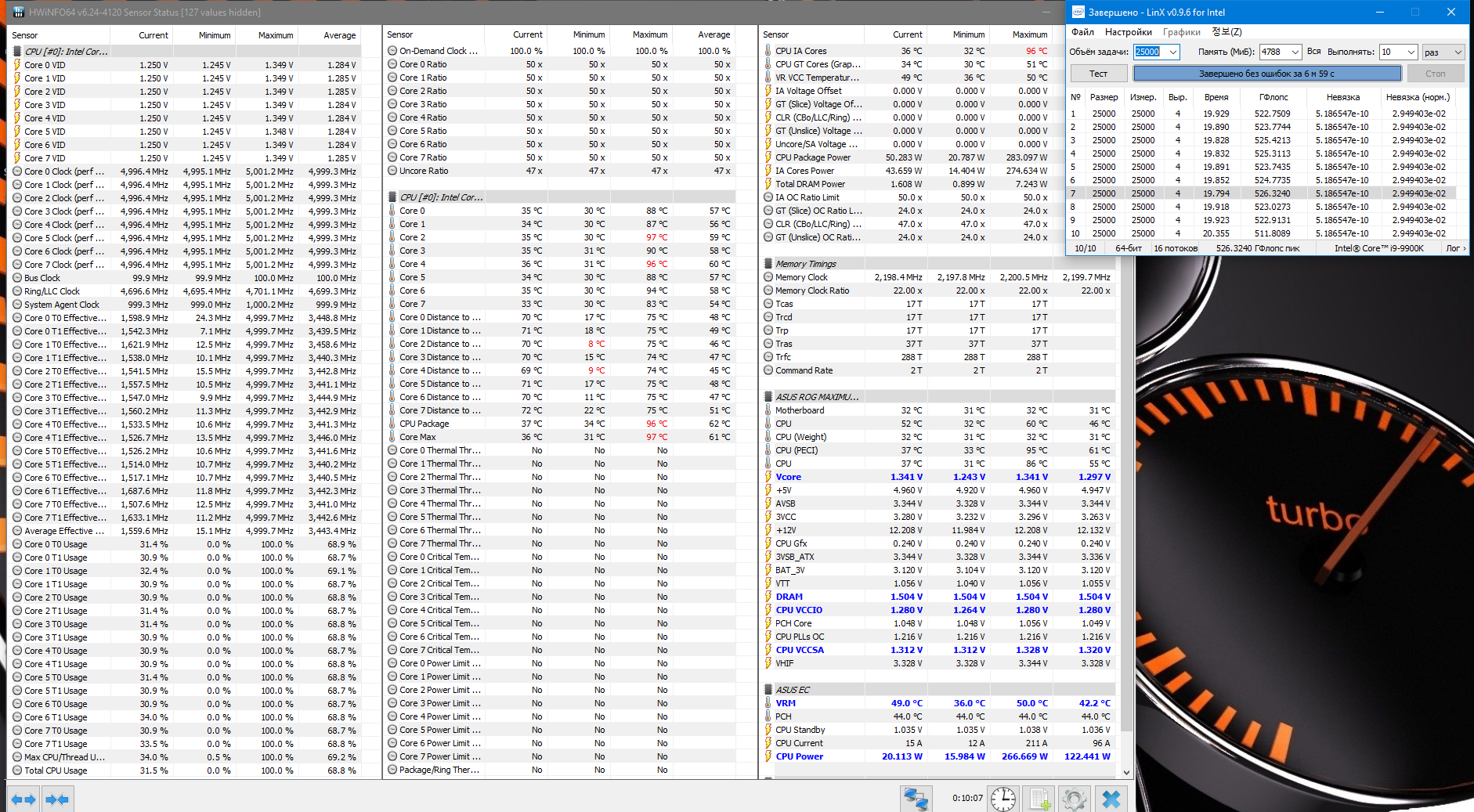Open the Настройки menu in LinX
1474x812 pixels.
pos(1128,32)
